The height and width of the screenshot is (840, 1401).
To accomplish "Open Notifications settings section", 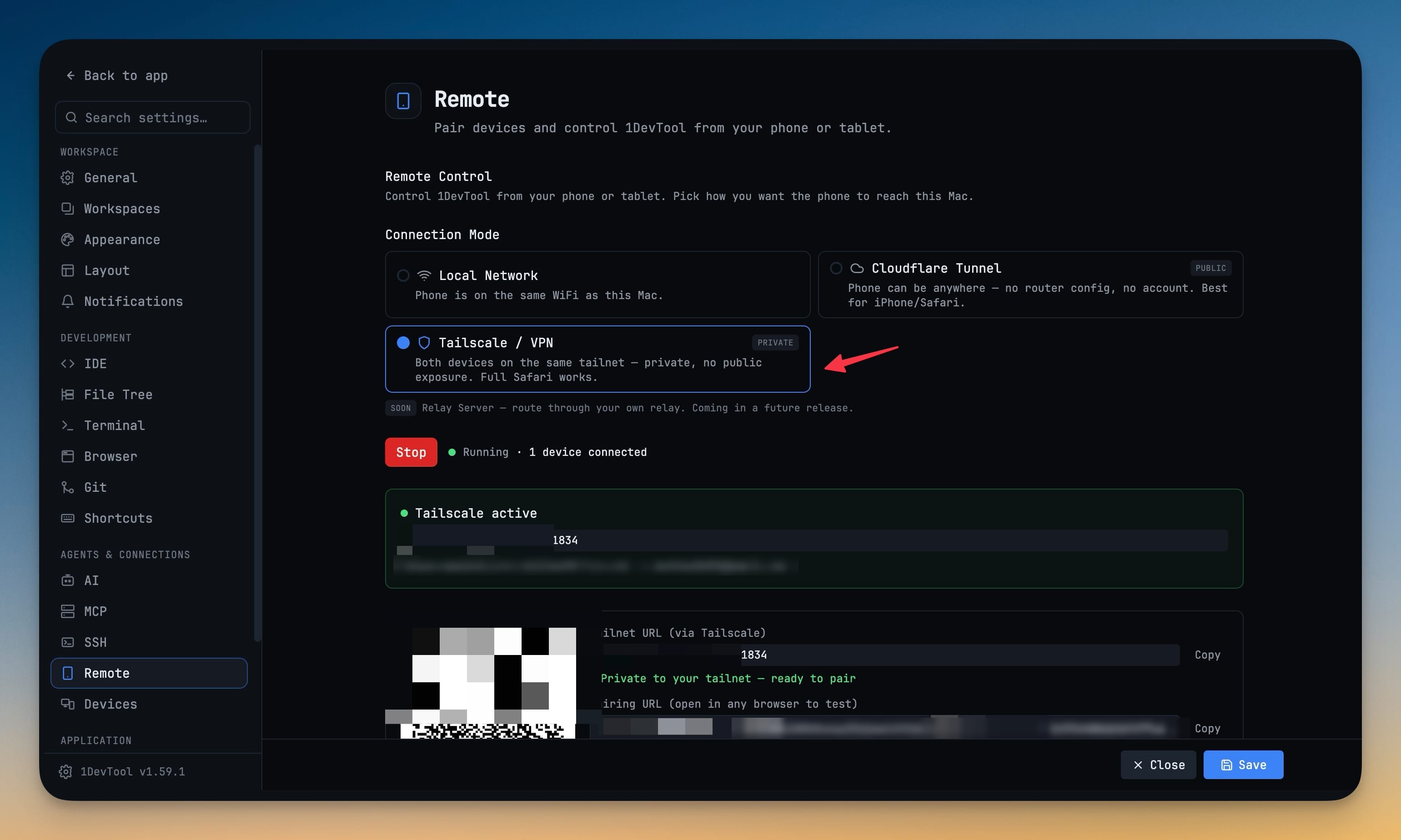I will click(x=149, y=301).
